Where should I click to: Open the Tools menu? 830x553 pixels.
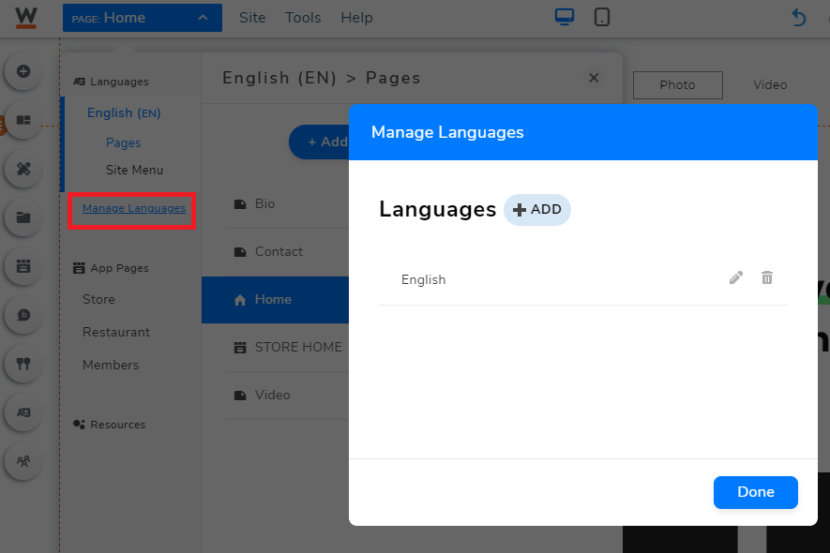303,17
